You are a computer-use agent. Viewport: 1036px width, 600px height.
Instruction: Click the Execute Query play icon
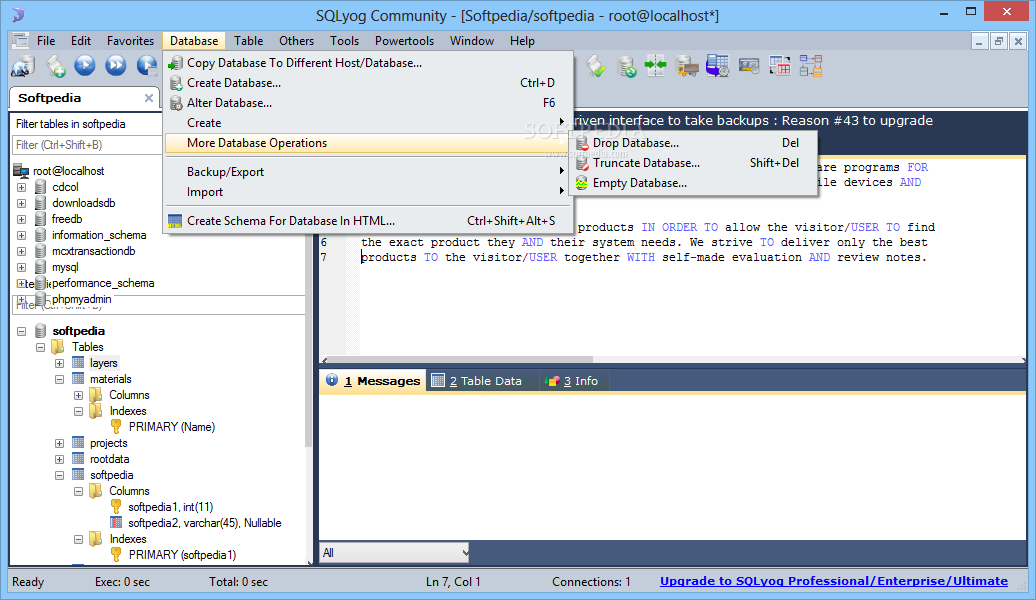point(85,65)
